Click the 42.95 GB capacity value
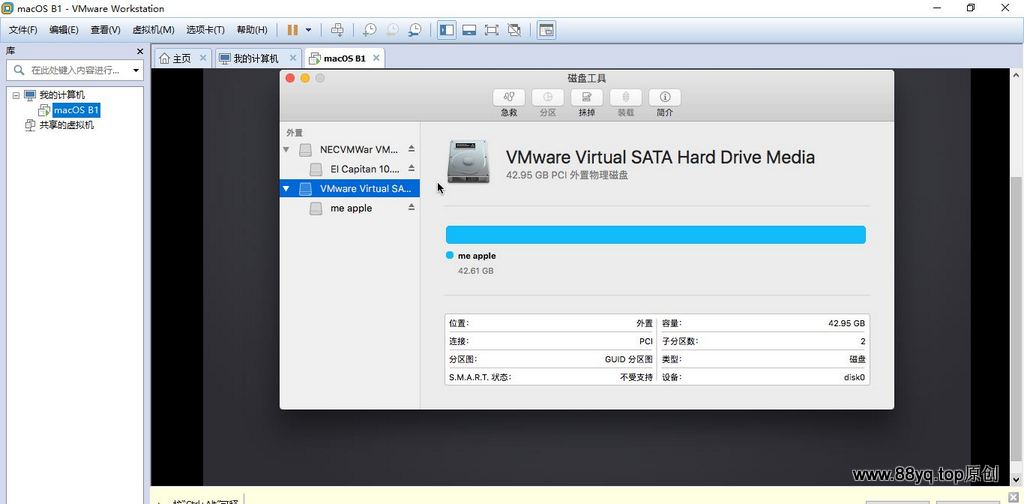 (x=846, y=323)
